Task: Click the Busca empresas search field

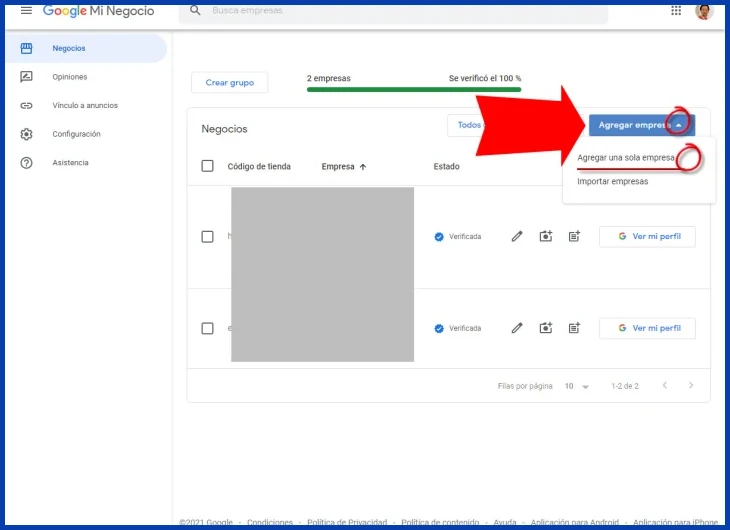Action: pyautogui.click(x=393, y=10)
